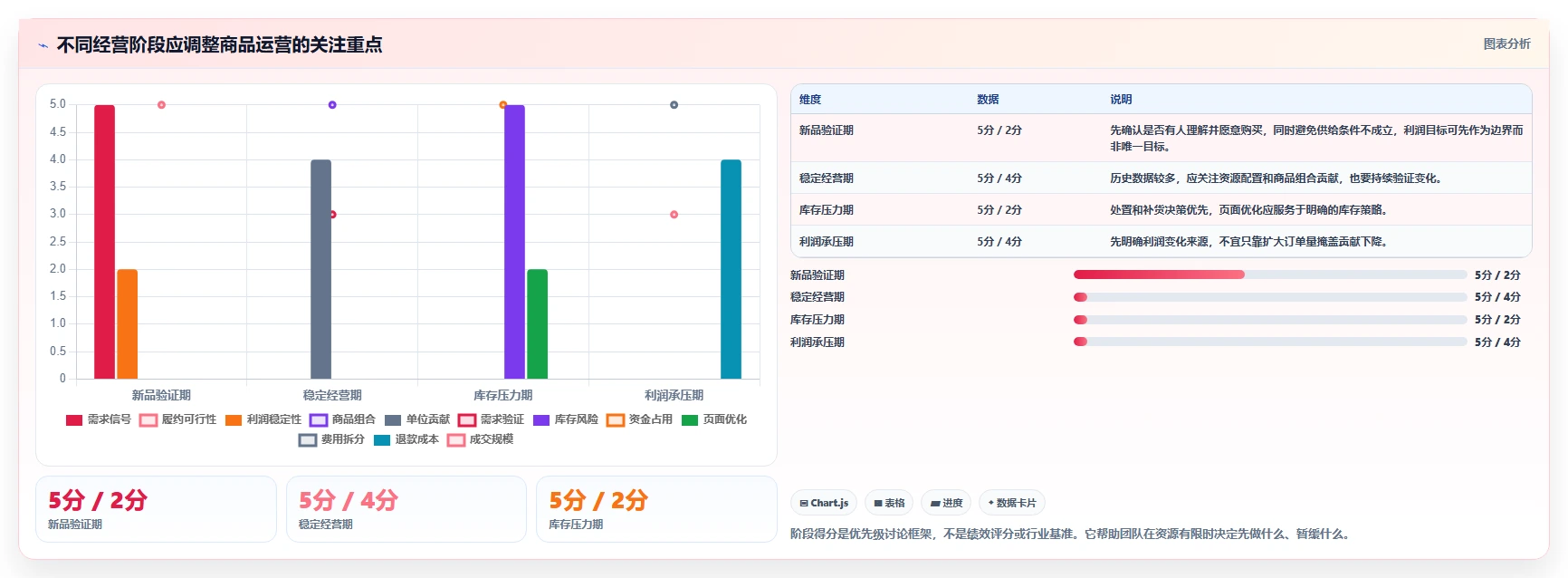1568x578 pixels.
Task: Toggle the 商品组合 legend entry
Action: coord(342,419)
